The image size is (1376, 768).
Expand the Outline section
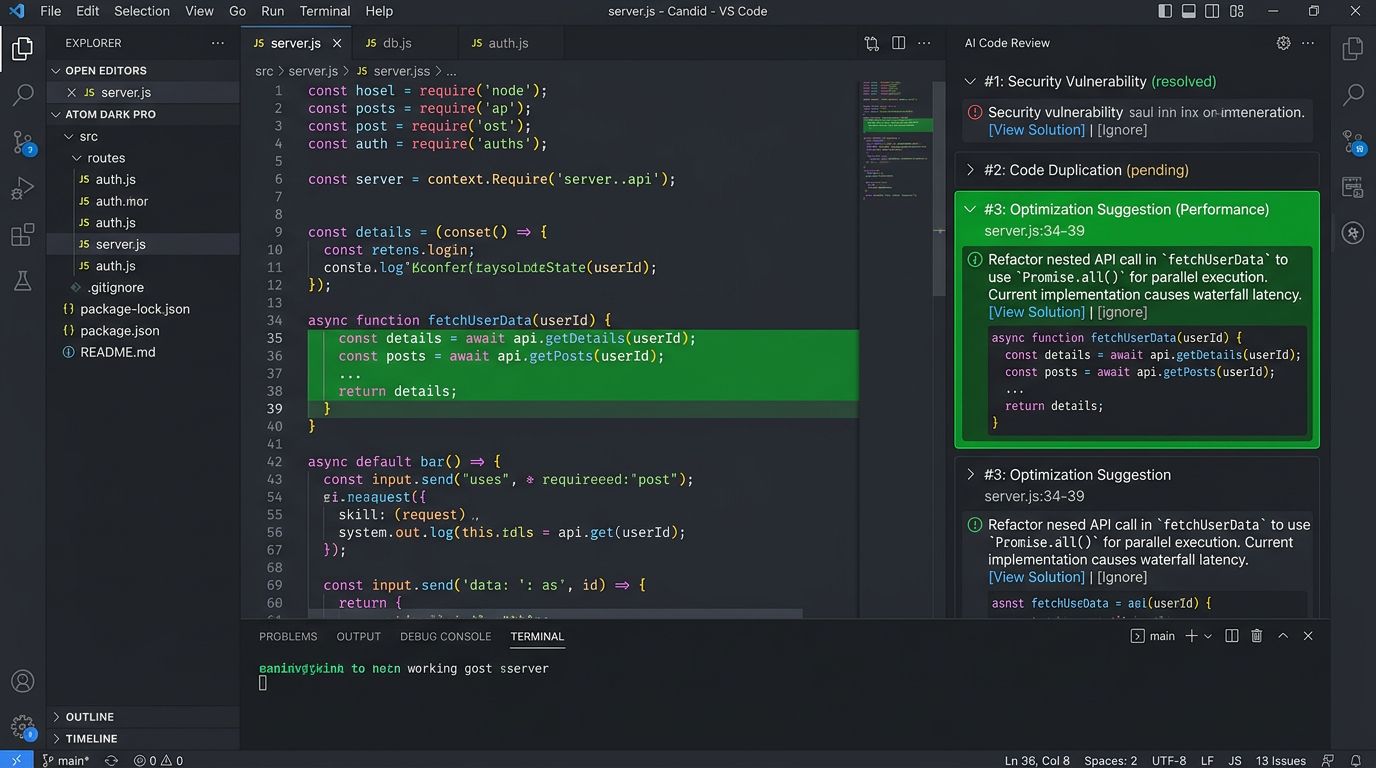coord(143,717)
